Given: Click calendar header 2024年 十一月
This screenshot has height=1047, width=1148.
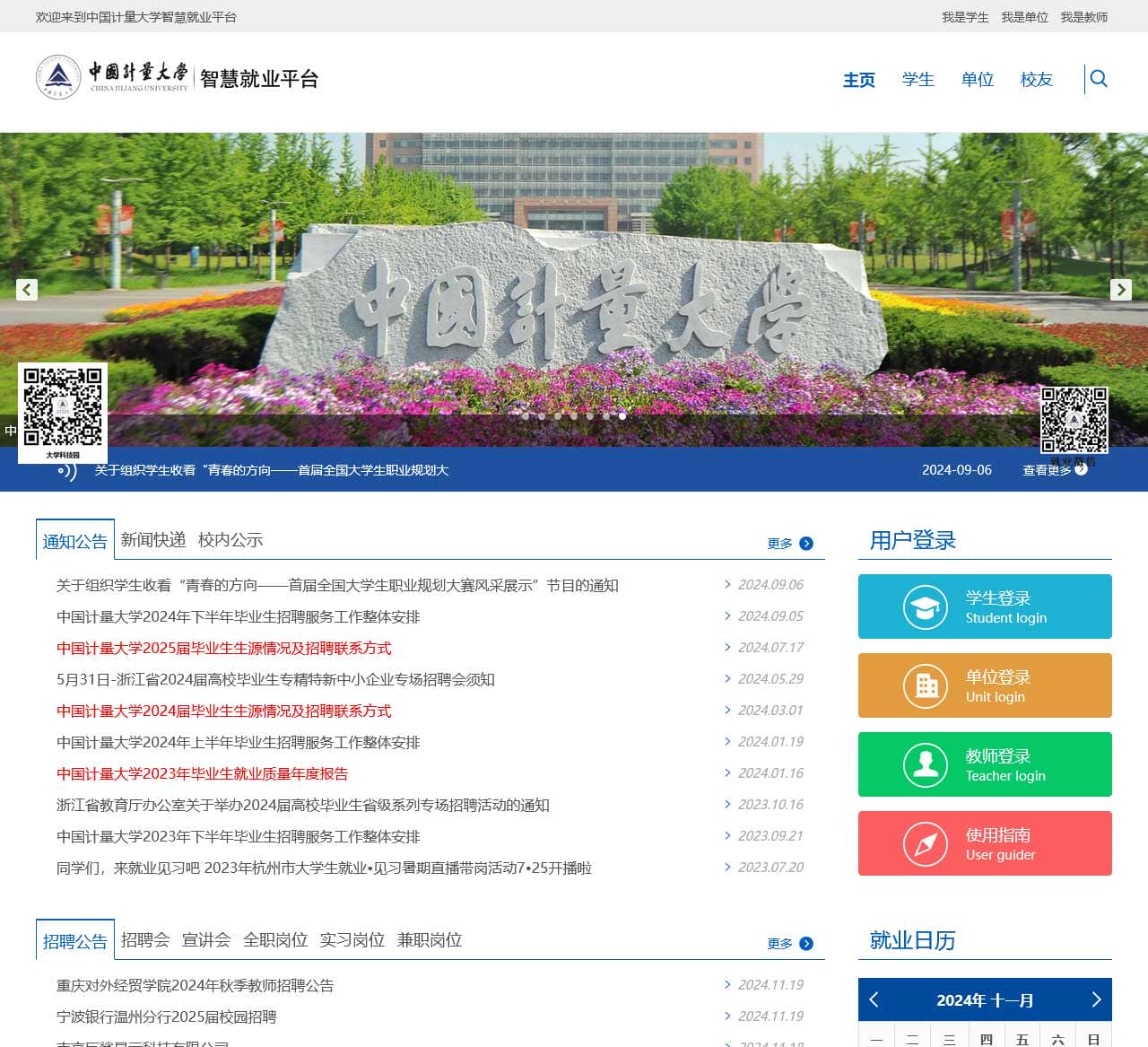Looking at the screenshot, I should point(985,999).
